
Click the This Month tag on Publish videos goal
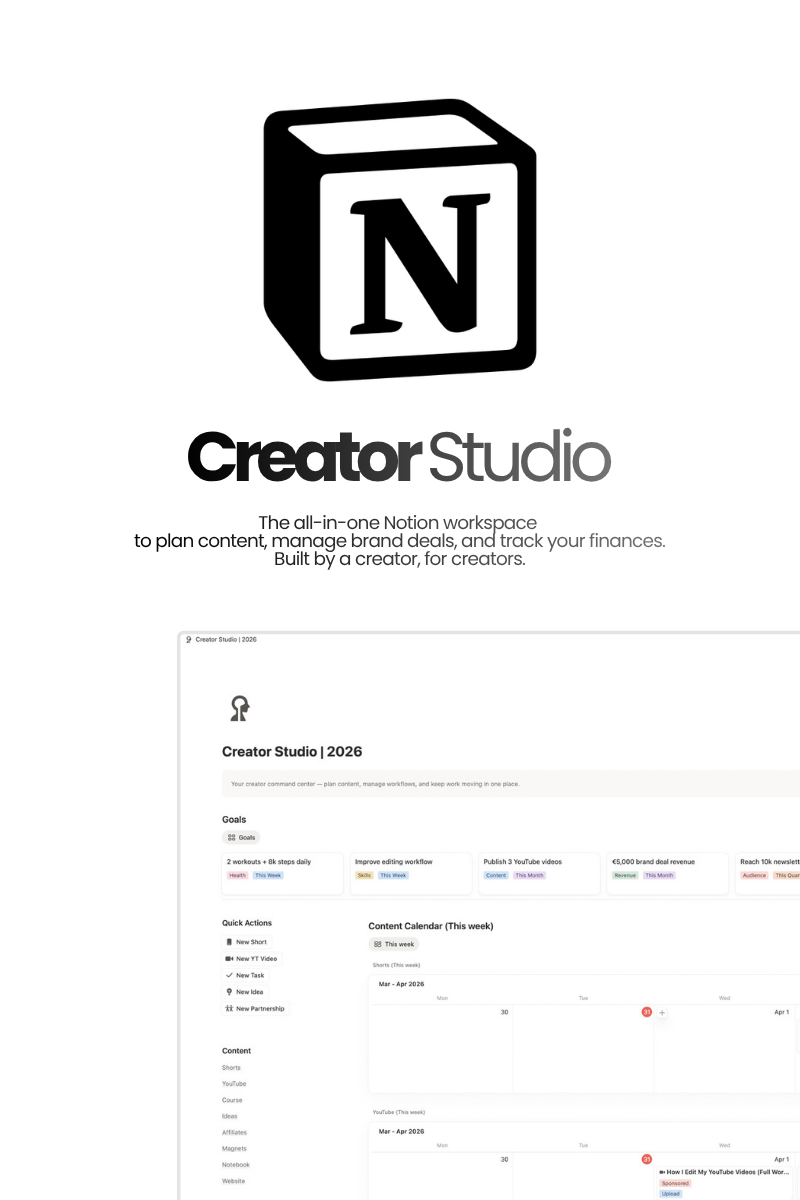[x=530, y=875]
